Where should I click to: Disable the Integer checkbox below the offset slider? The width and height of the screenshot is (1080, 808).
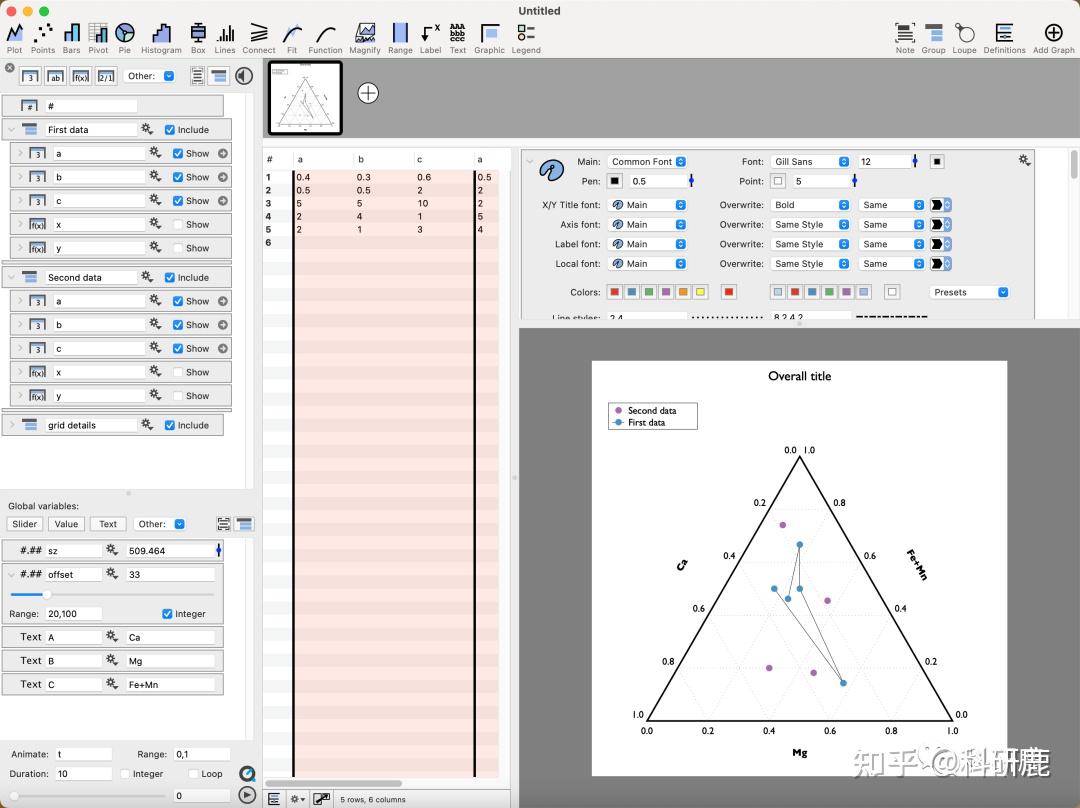click(x=166, y=613)
